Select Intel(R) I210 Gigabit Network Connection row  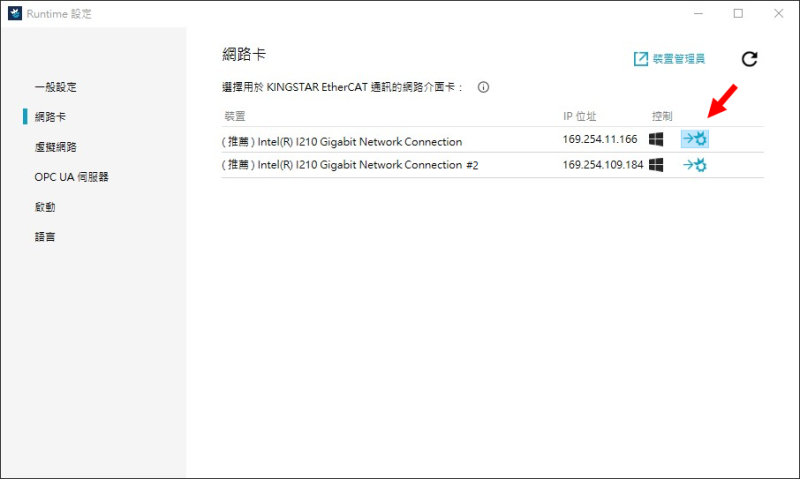[x=492, y=140]
